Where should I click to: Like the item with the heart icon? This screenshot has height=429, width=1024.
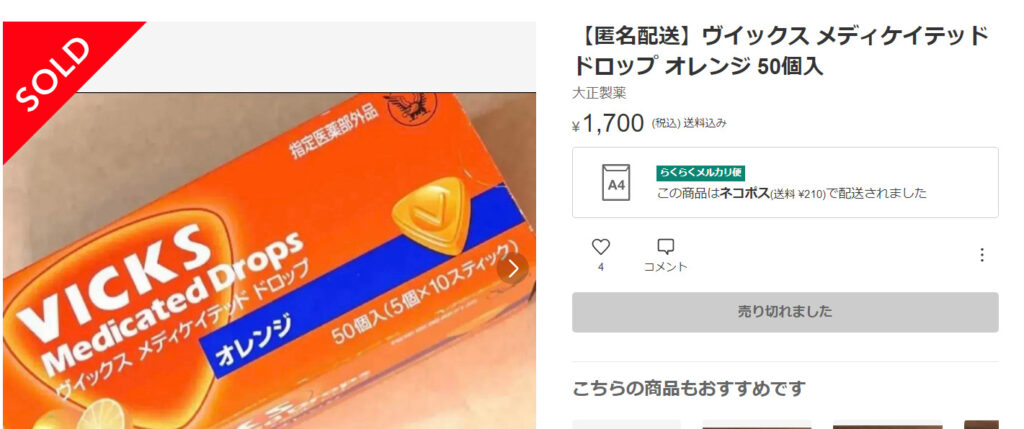600,247
